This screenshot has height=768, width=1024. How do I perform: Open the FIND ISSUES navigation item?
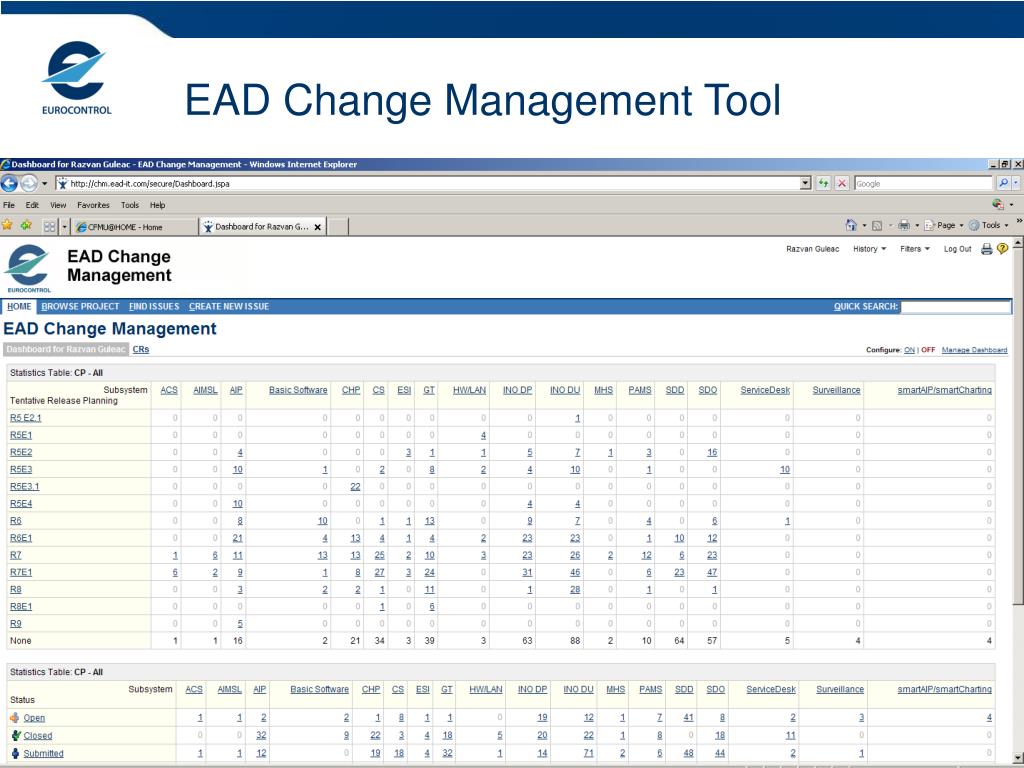point(153,306)
